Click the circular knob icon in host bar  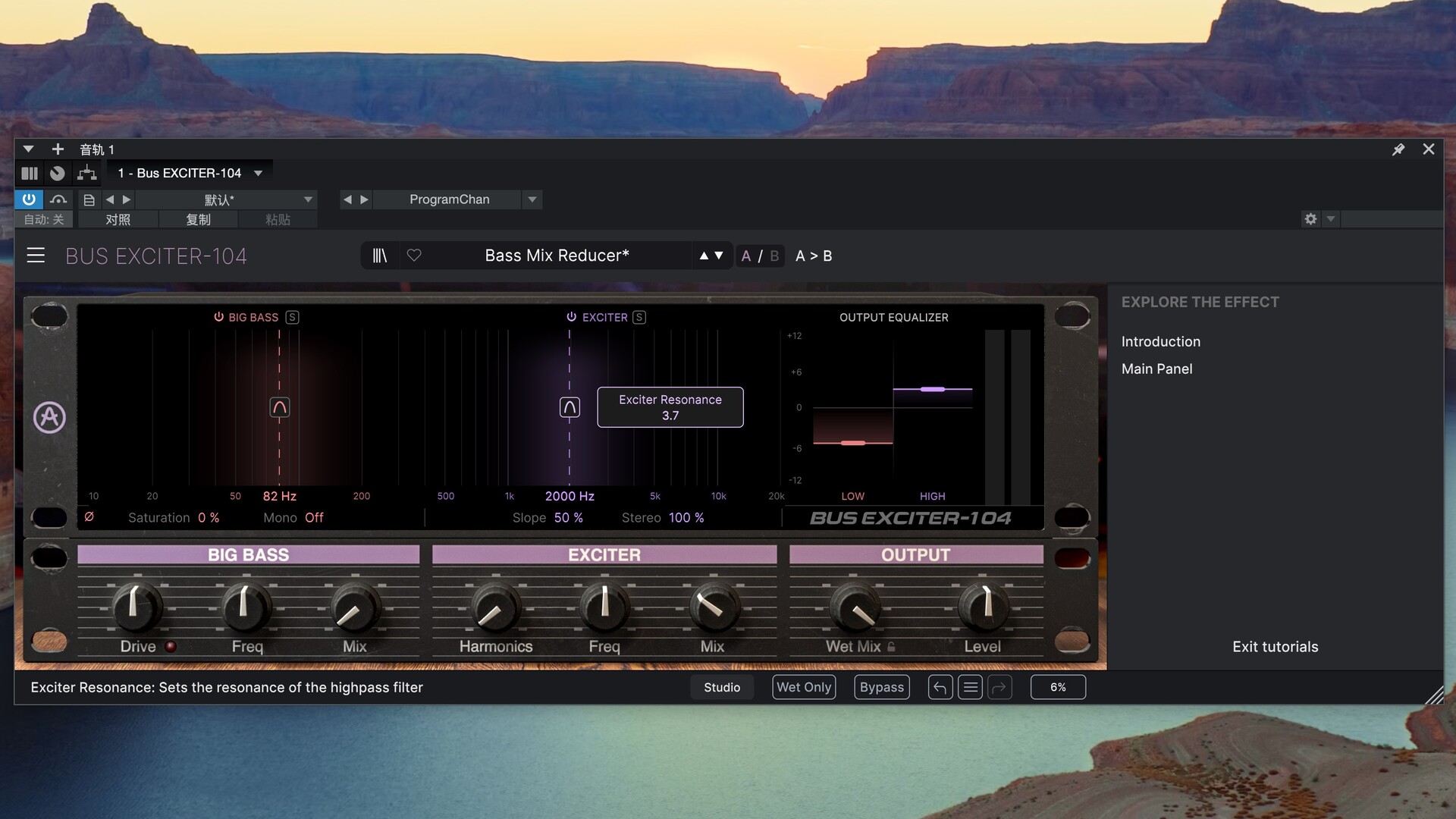58,173
